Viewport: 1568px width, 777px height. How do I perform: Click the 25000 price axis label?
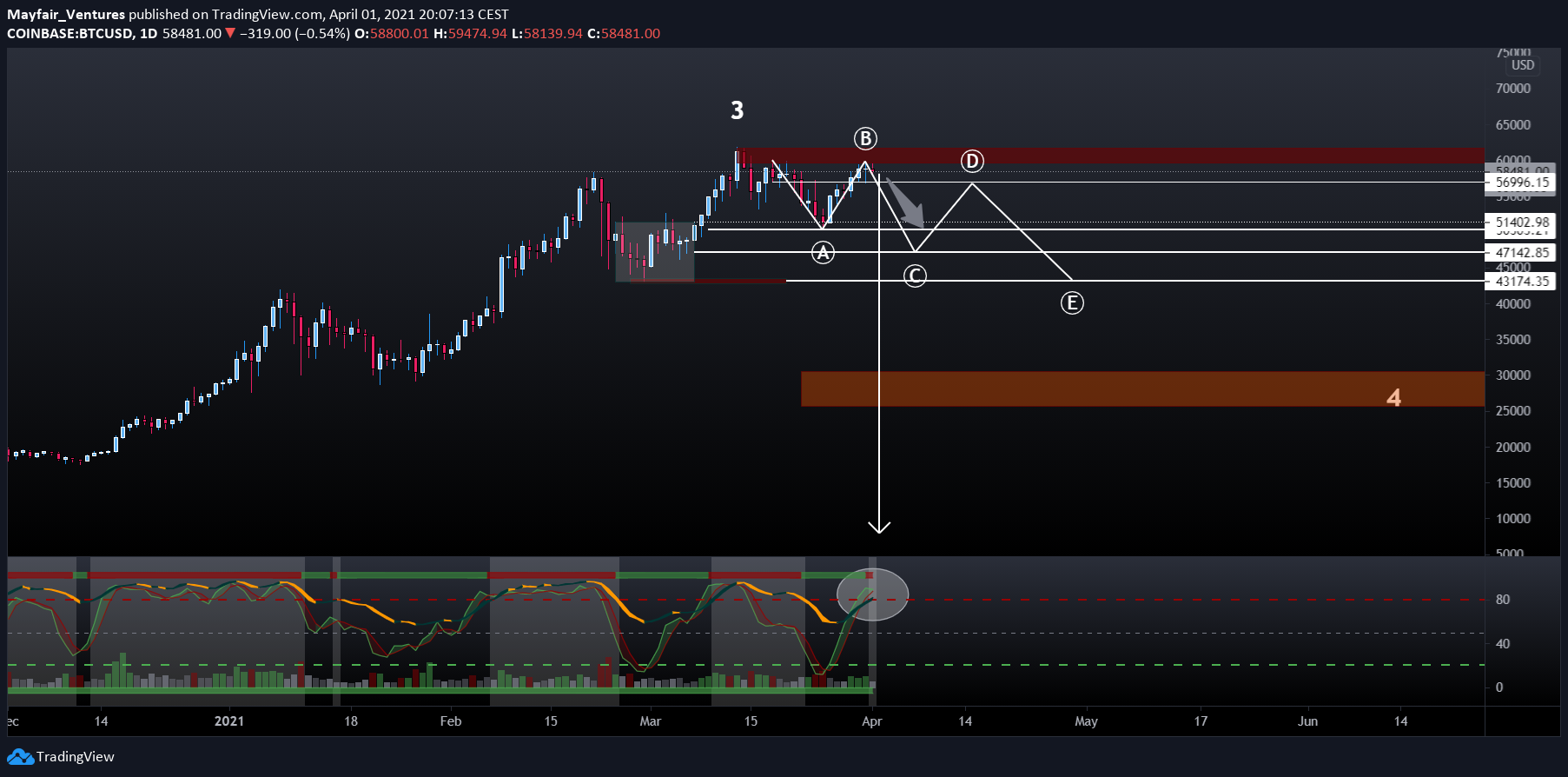click(x=1513, y=411)
